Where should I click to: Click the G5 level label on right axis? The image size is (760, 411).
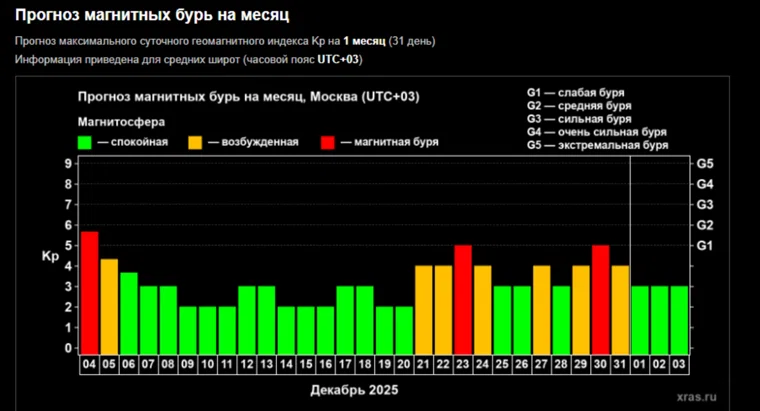click(x=704, y=163)
